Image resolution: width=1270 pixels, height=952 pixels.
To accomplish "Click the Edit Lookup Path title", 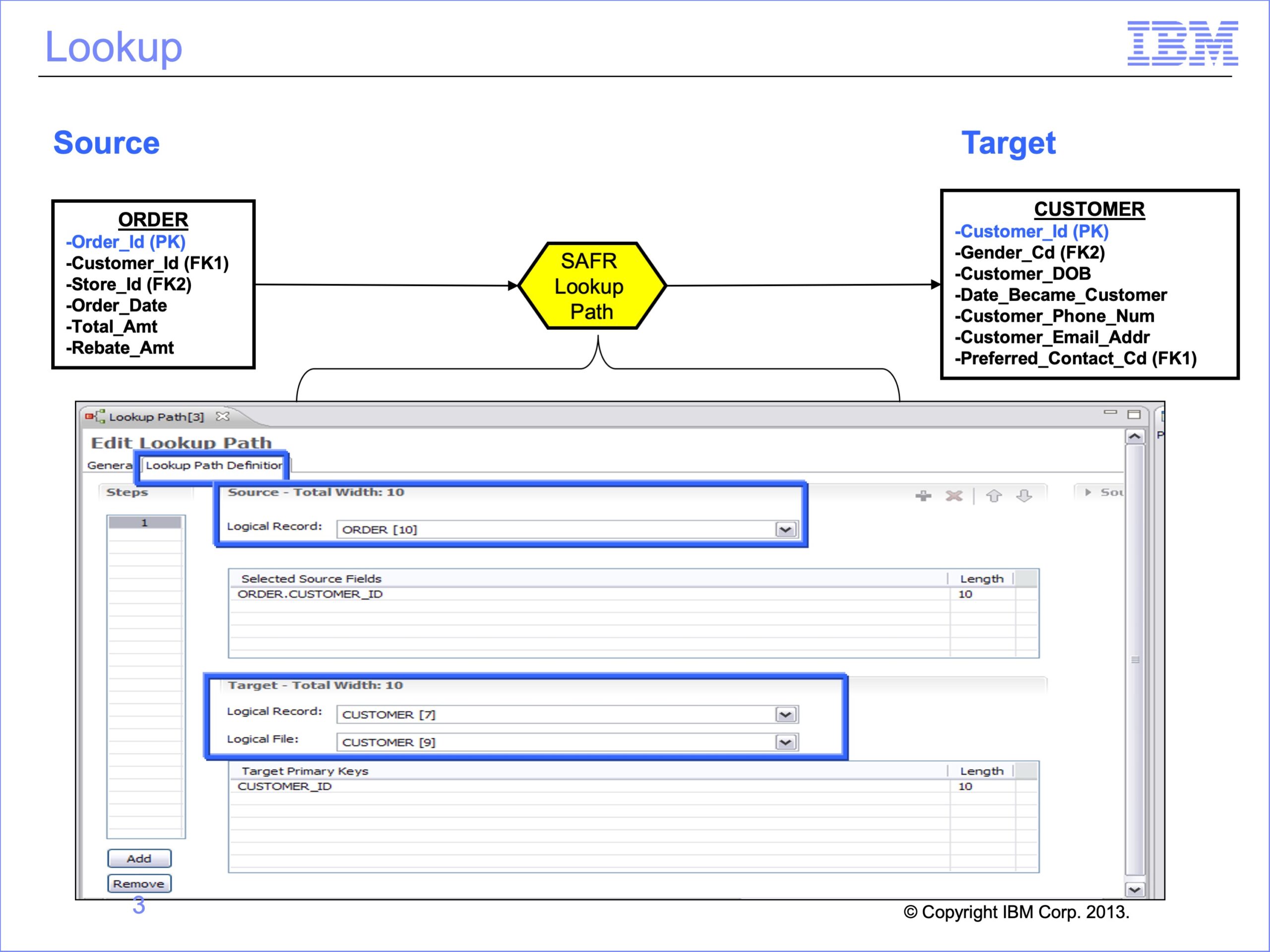I will (x=182, y=442).
